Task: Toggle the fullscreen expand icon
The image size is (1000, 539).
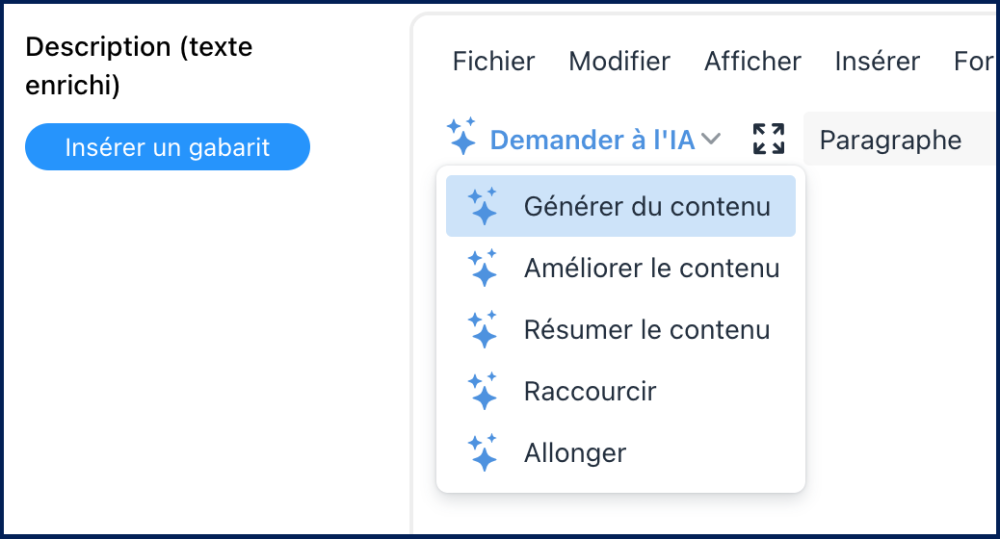Action: (768, 139)
